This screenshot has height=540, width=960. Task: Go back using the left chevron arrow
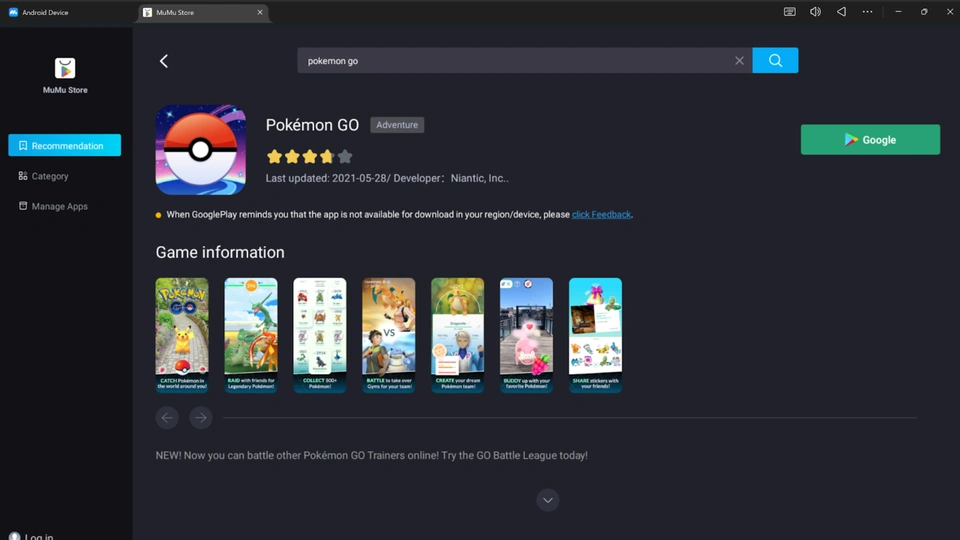[x=163, y=61]
